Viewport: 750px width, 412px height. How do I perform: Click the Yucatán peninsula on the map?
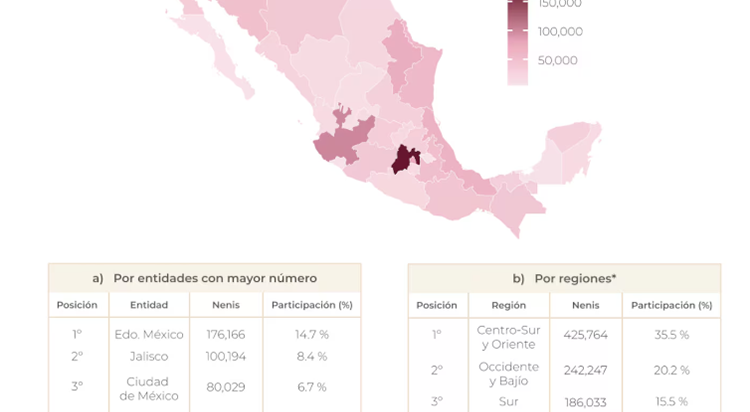[571, 153]
